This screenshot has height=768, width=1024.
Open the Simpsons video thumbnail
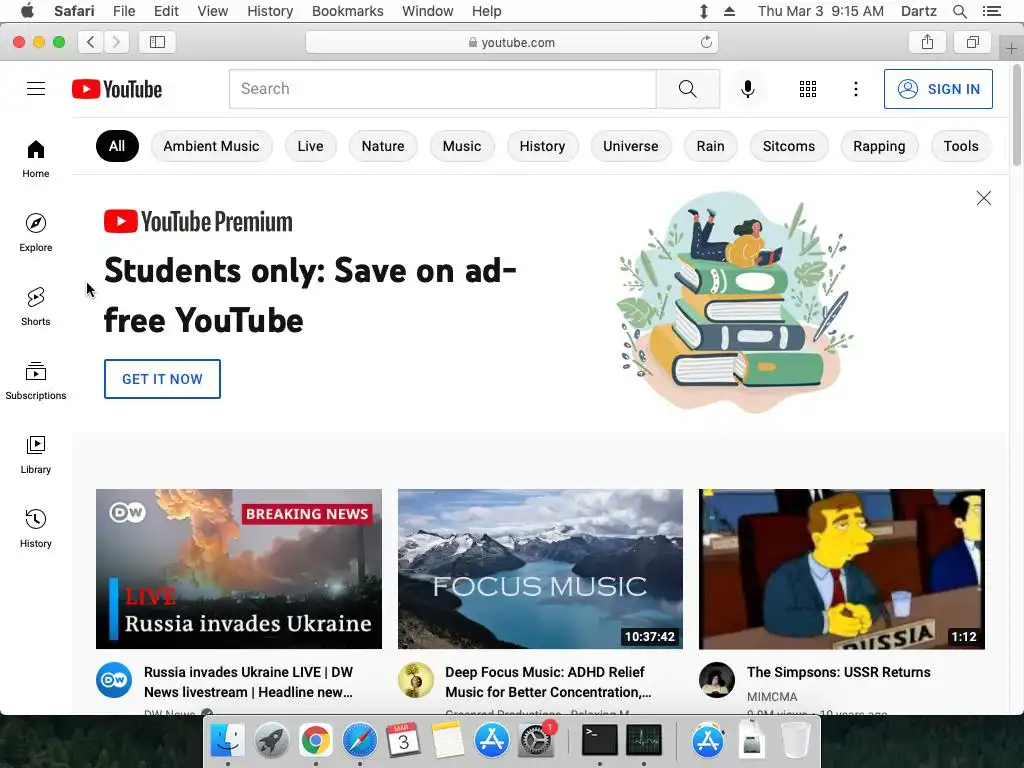point(842,569)
